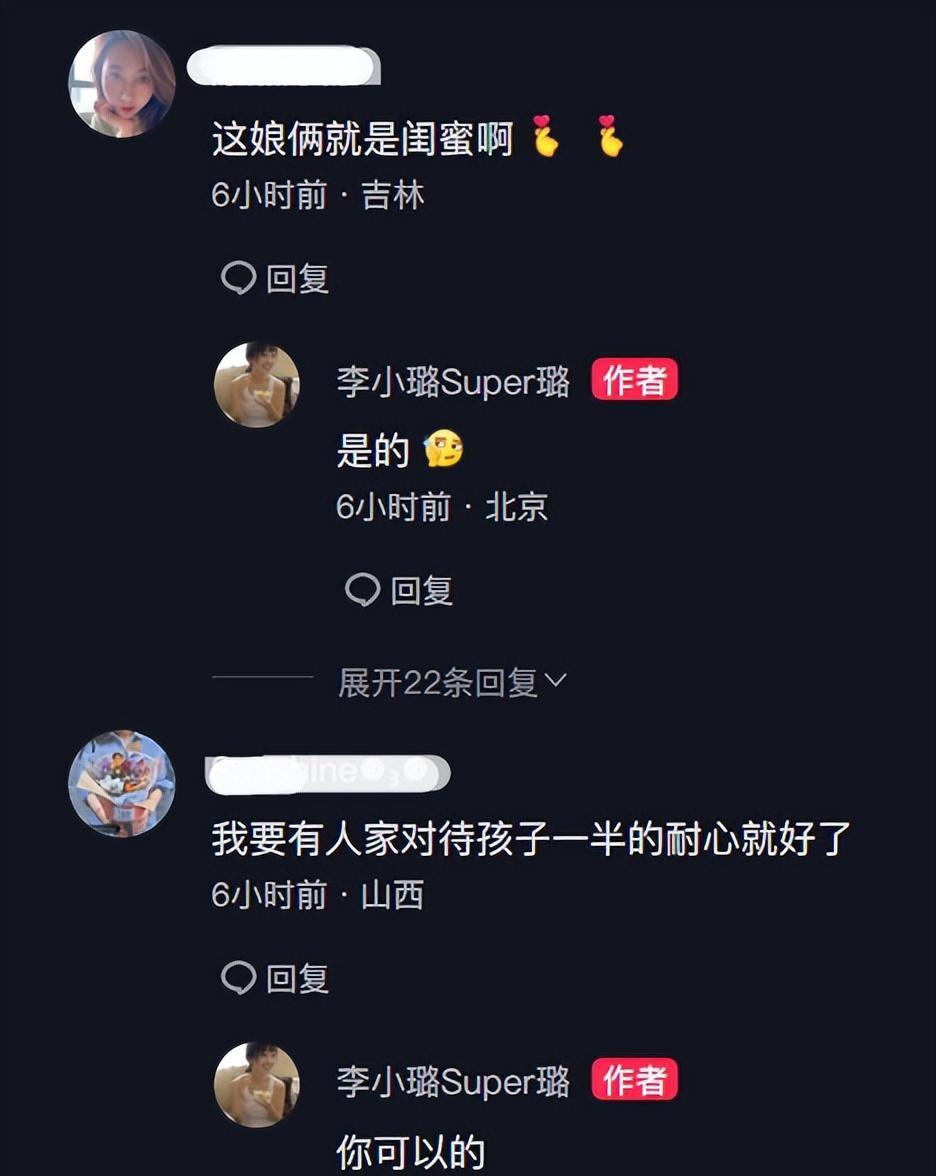936x1176 pixels.
Task: Click first red 作者 badge
Action: [634, 380]
